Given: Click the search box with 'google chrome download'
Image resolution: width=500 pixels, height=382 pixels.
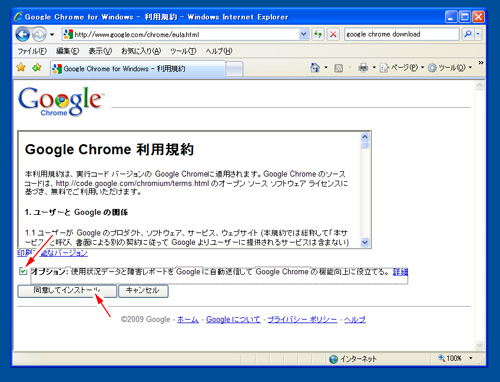Looking at the screenshot, I should (401, 34).
